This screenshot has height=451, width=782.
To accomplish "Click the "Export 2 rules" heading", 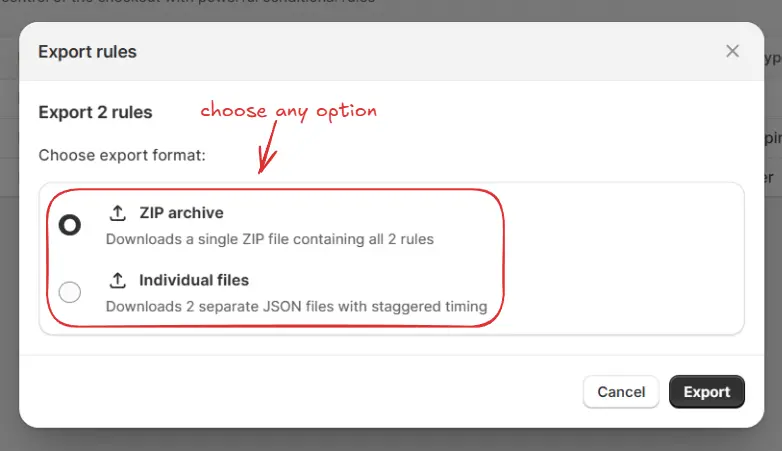I will (x=95, y=112).
